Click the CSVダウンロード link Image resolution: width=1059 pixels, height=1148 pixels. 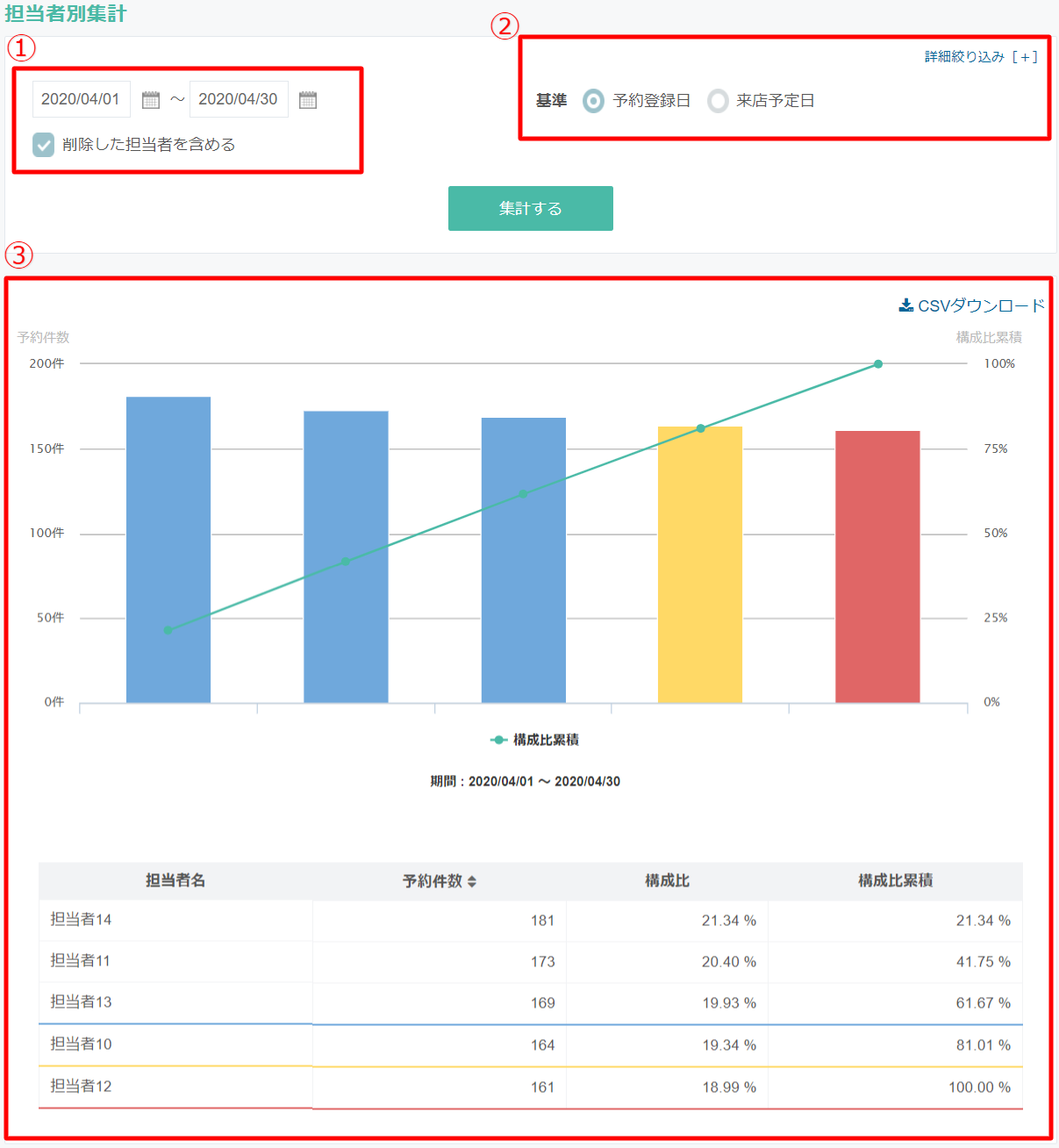[x=972, y=305]
